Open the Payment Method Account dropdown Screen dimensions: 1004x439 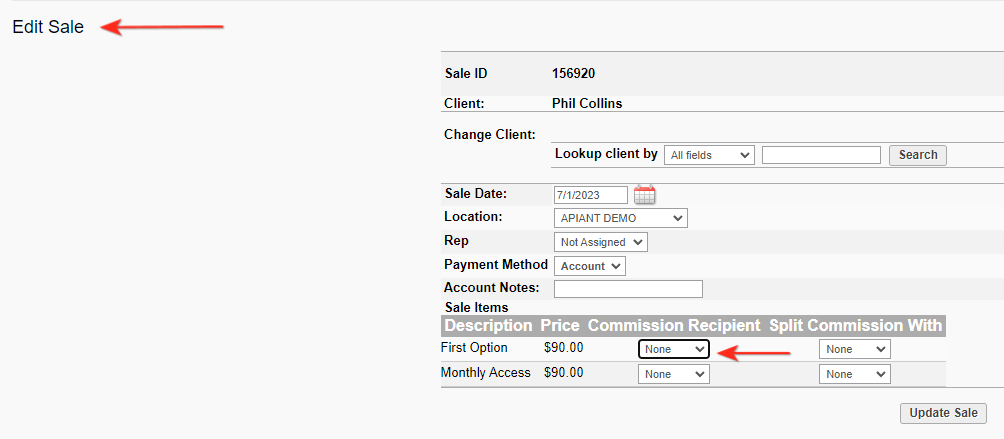tap(589, 266)
